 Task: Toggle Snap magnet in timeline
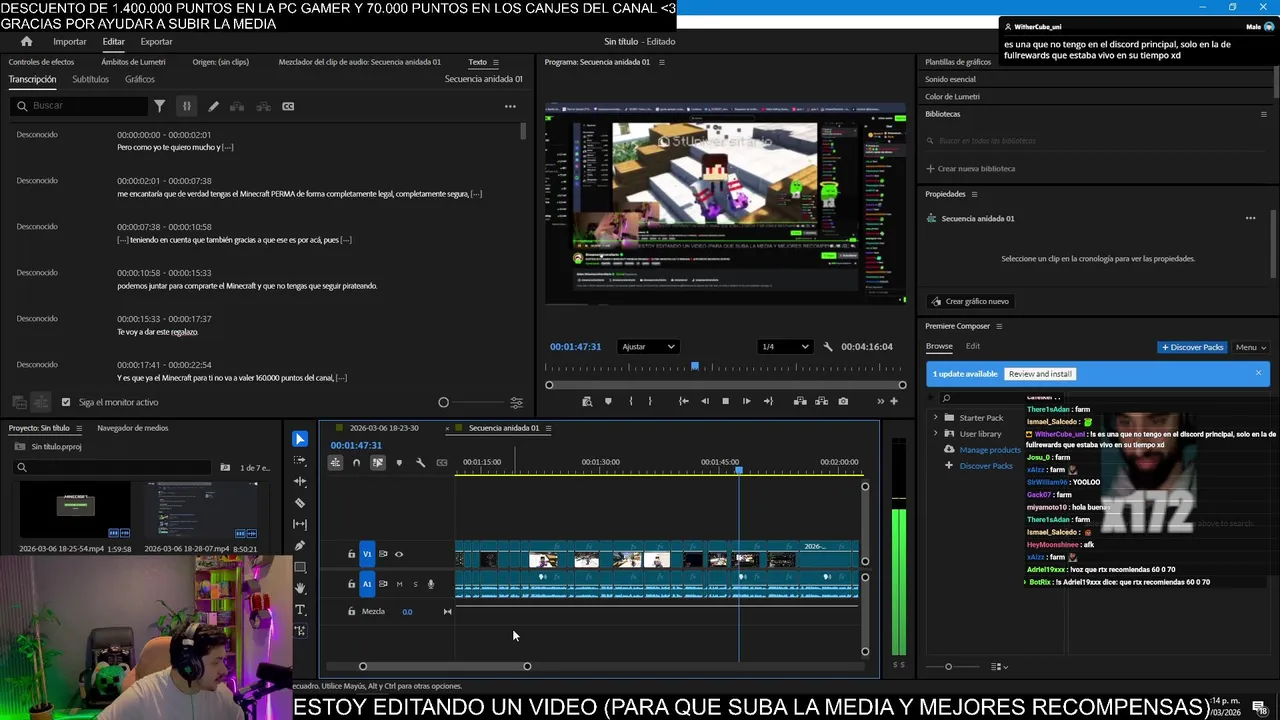356,462
